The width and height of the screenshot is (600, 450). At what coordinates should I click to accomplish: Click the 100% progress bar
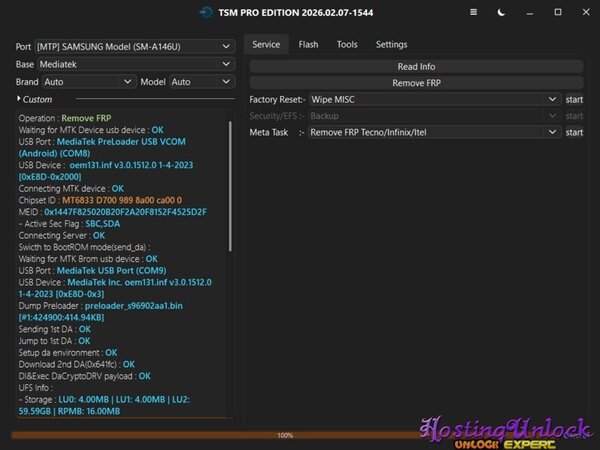click(285, 435)
